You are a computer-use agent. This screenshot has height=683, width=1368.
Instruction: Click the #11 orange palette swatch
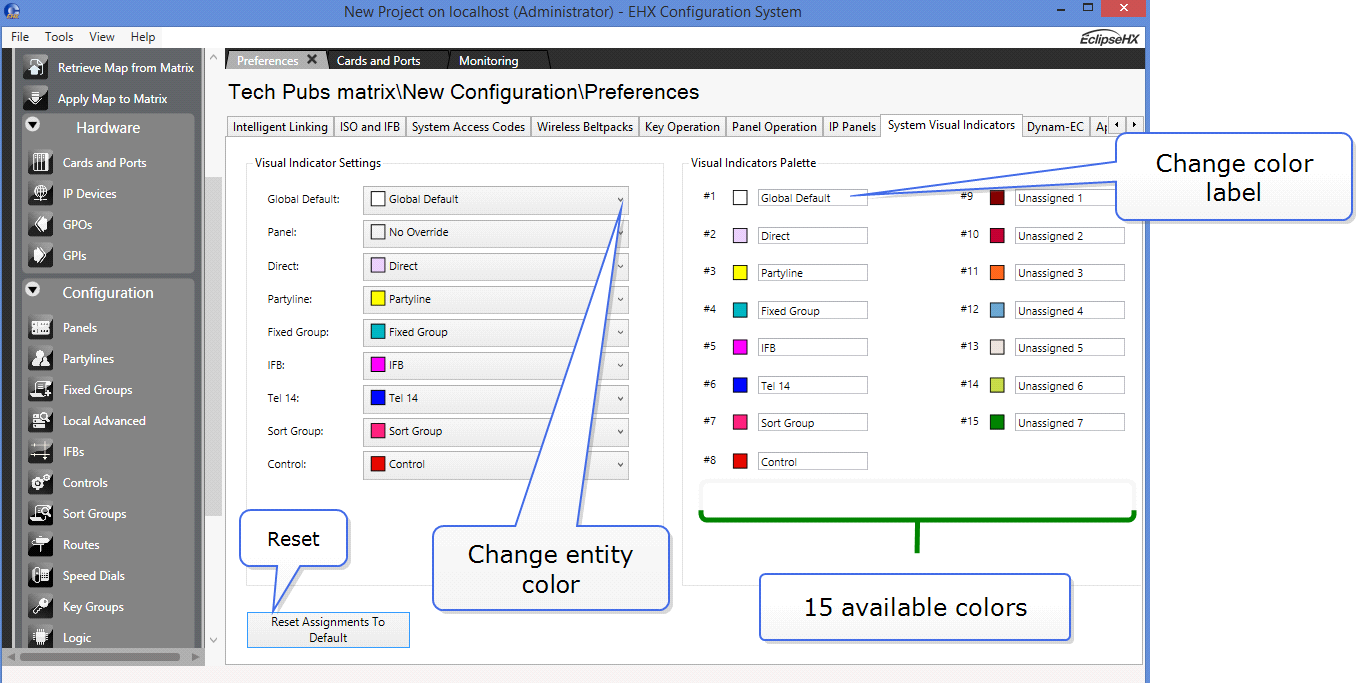997,272
